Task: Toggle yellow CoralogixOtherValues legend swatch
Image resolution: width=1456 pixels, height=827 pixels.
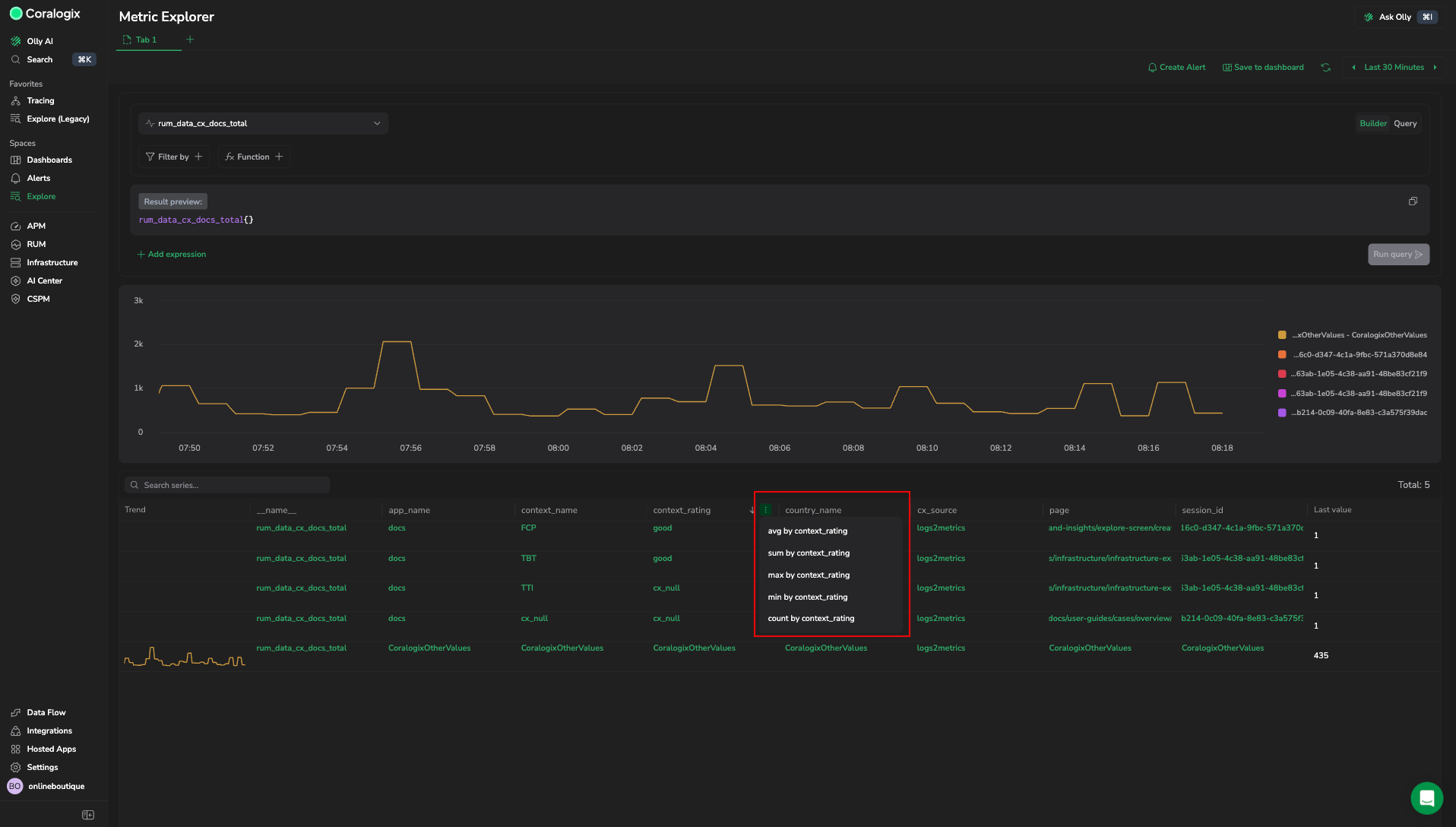Action: pos(1282,334)
